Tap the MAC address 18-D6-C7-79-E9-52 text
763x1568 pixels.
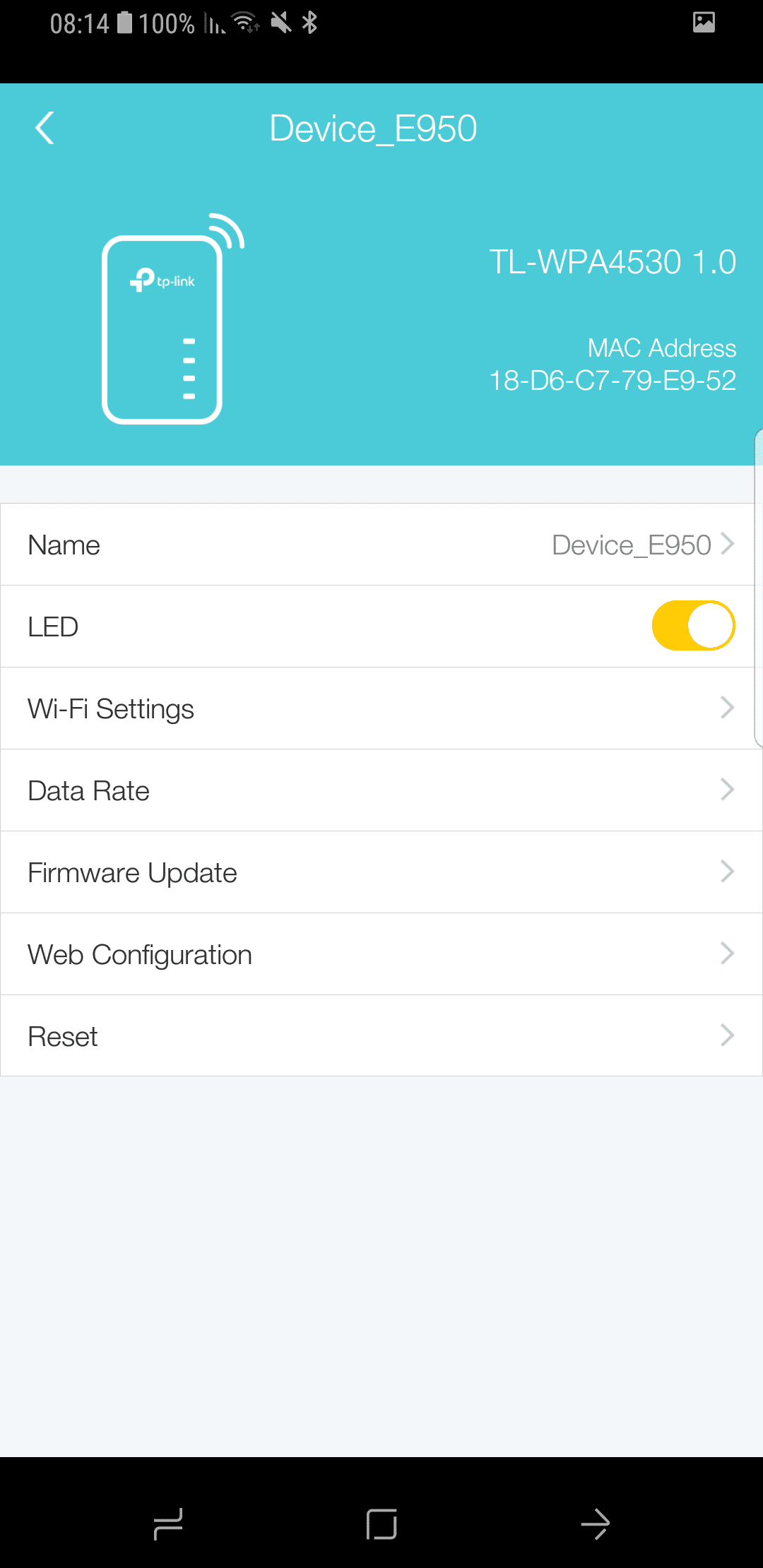pos(613,381)
